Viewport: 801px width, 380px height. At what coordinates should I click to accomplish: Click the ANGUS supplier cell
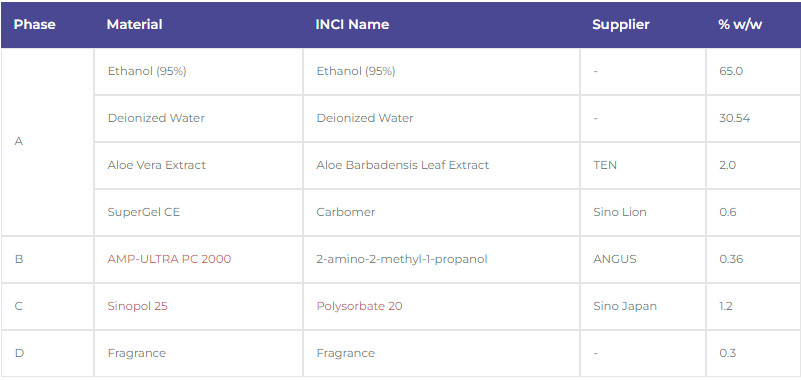coord(643,259)
